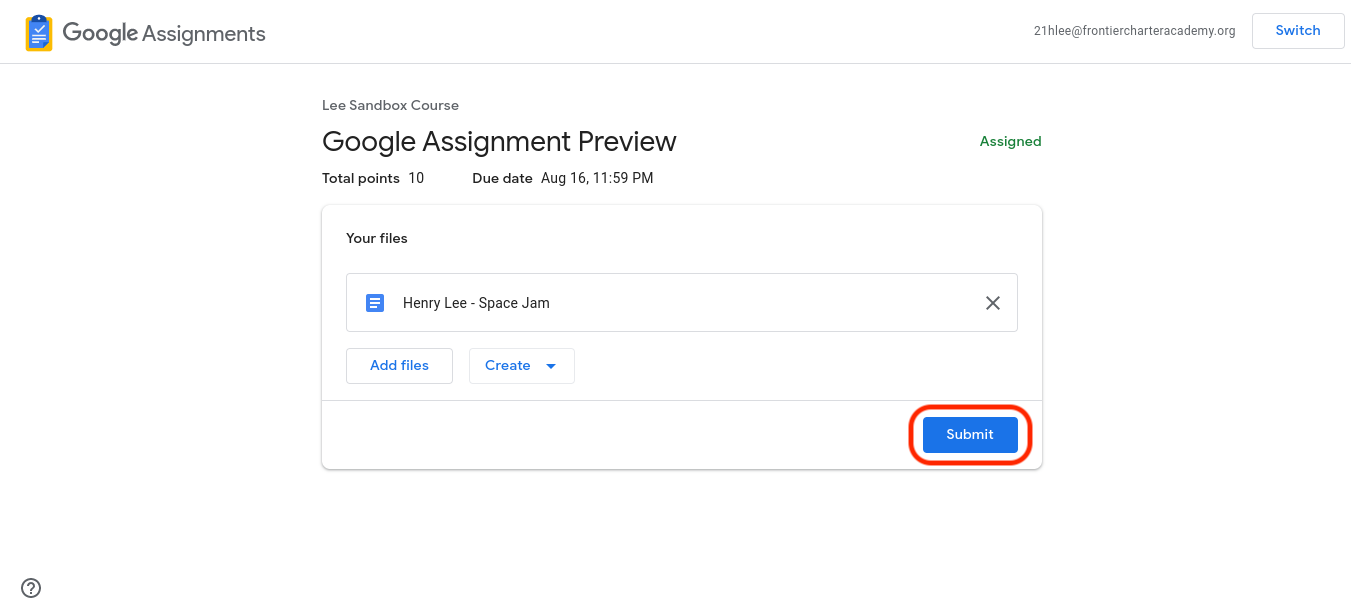Image resolution: width=1351 pixels, height=614 pixels.
Task: Click the Add files button
Action: click(x=399, y=366)
